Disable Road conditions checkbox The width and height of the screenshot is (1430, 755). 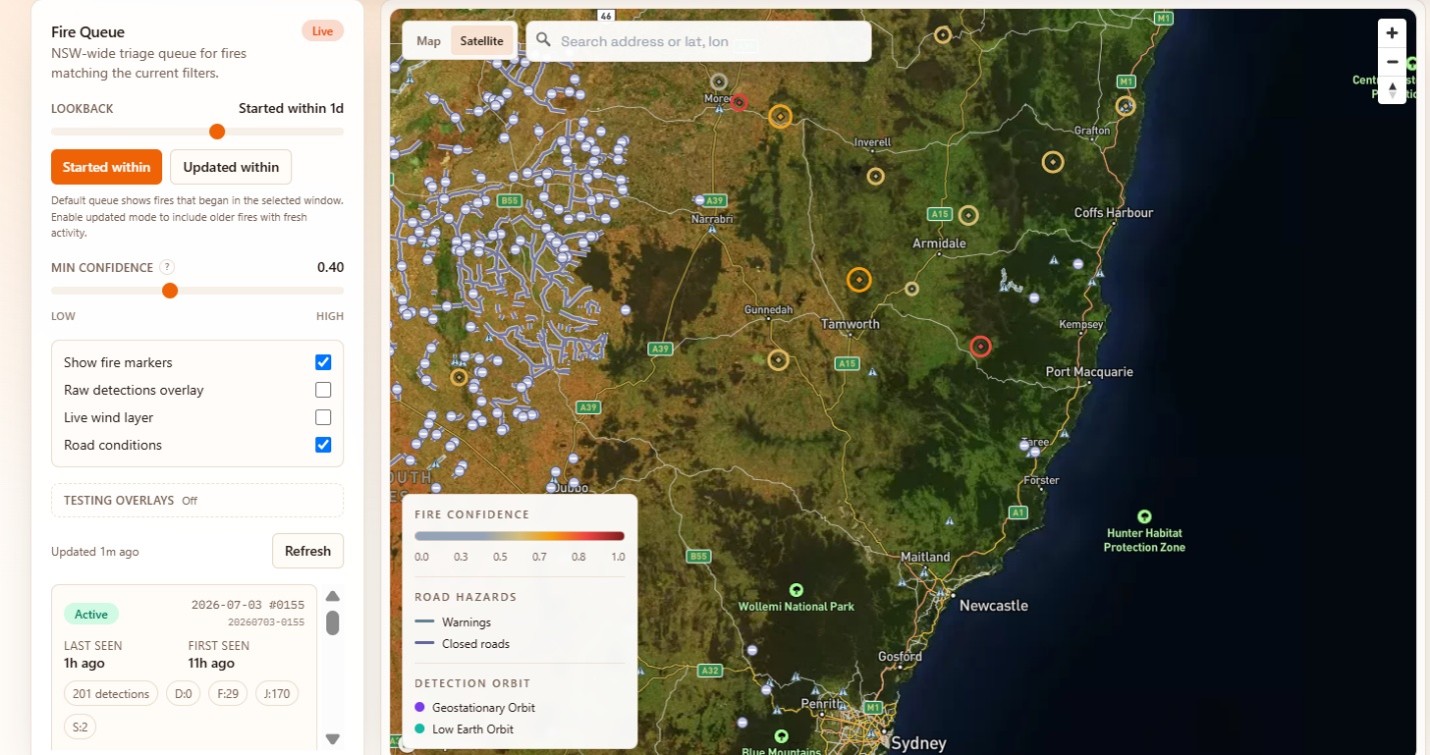[323, 445]
